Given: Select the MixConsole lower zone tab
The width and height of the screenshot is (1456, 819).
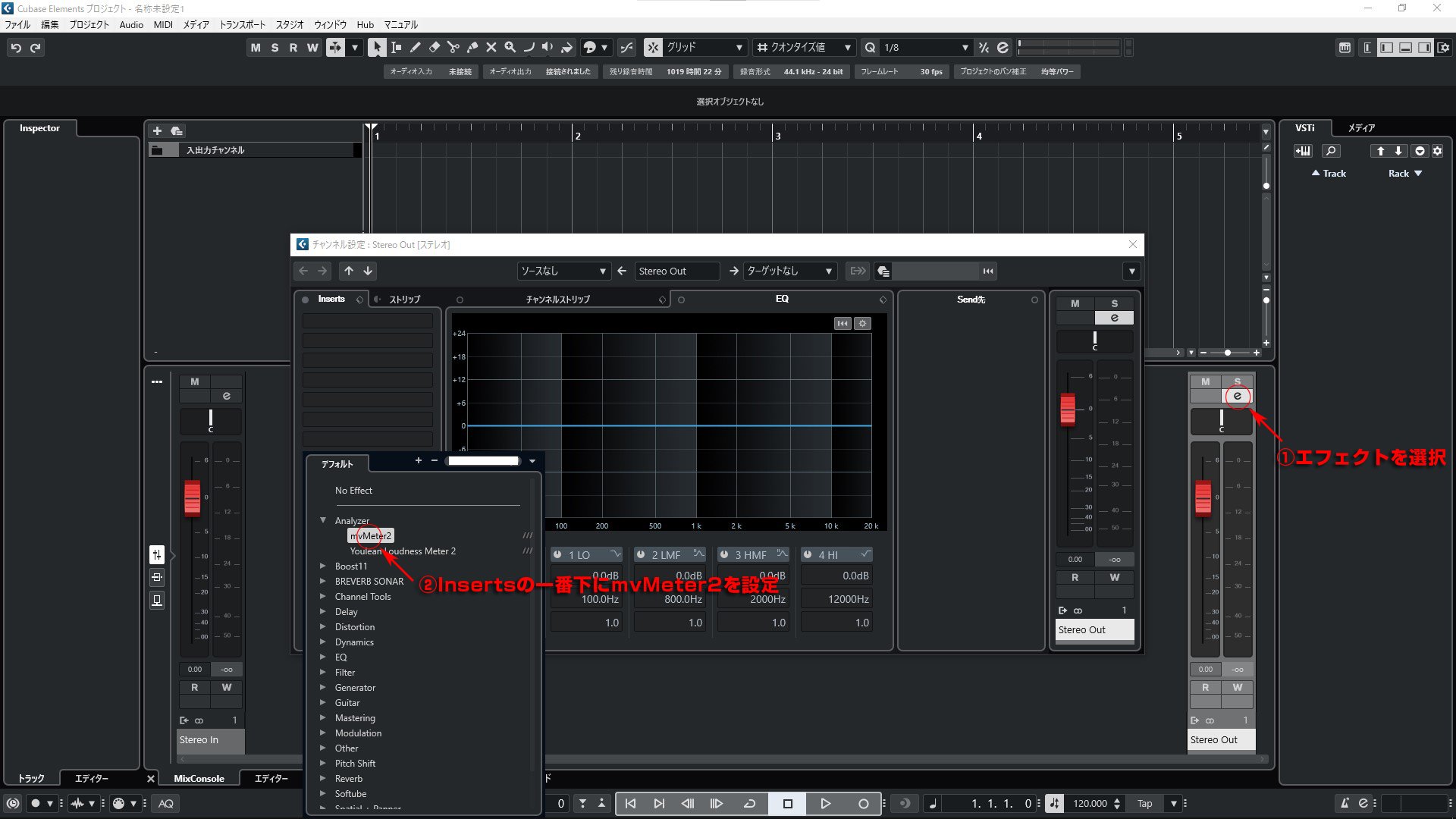Looking at the screenshot, I should click(x=199, y=778).
